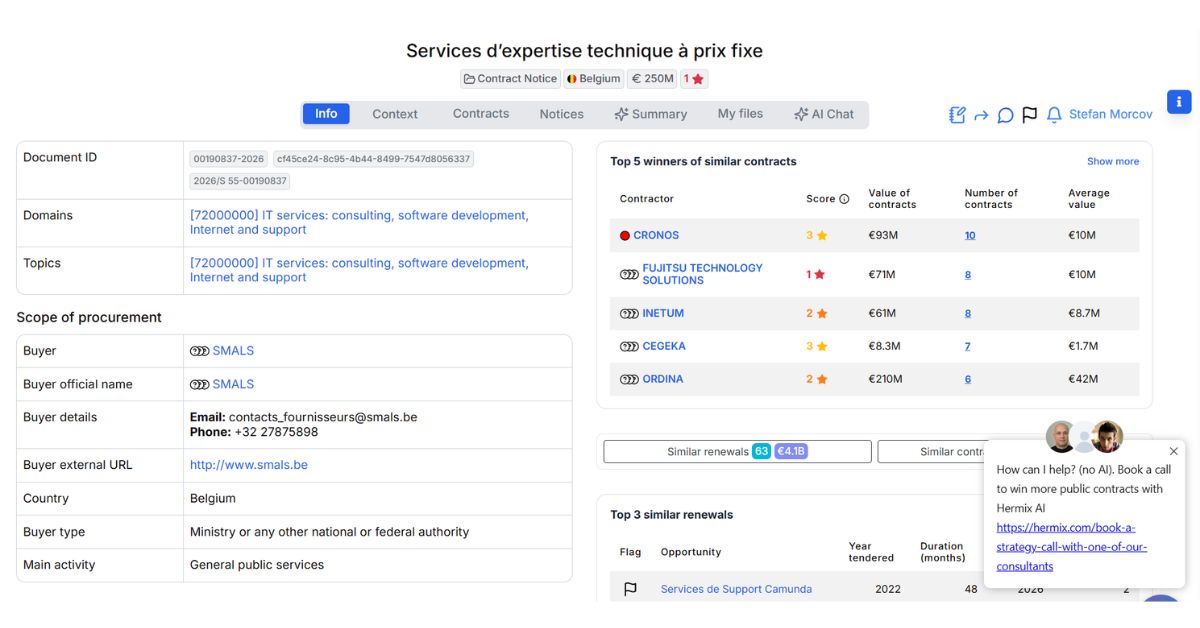
Task: Click the red dot icon beside CRONOS
Action: click(625, 235)
